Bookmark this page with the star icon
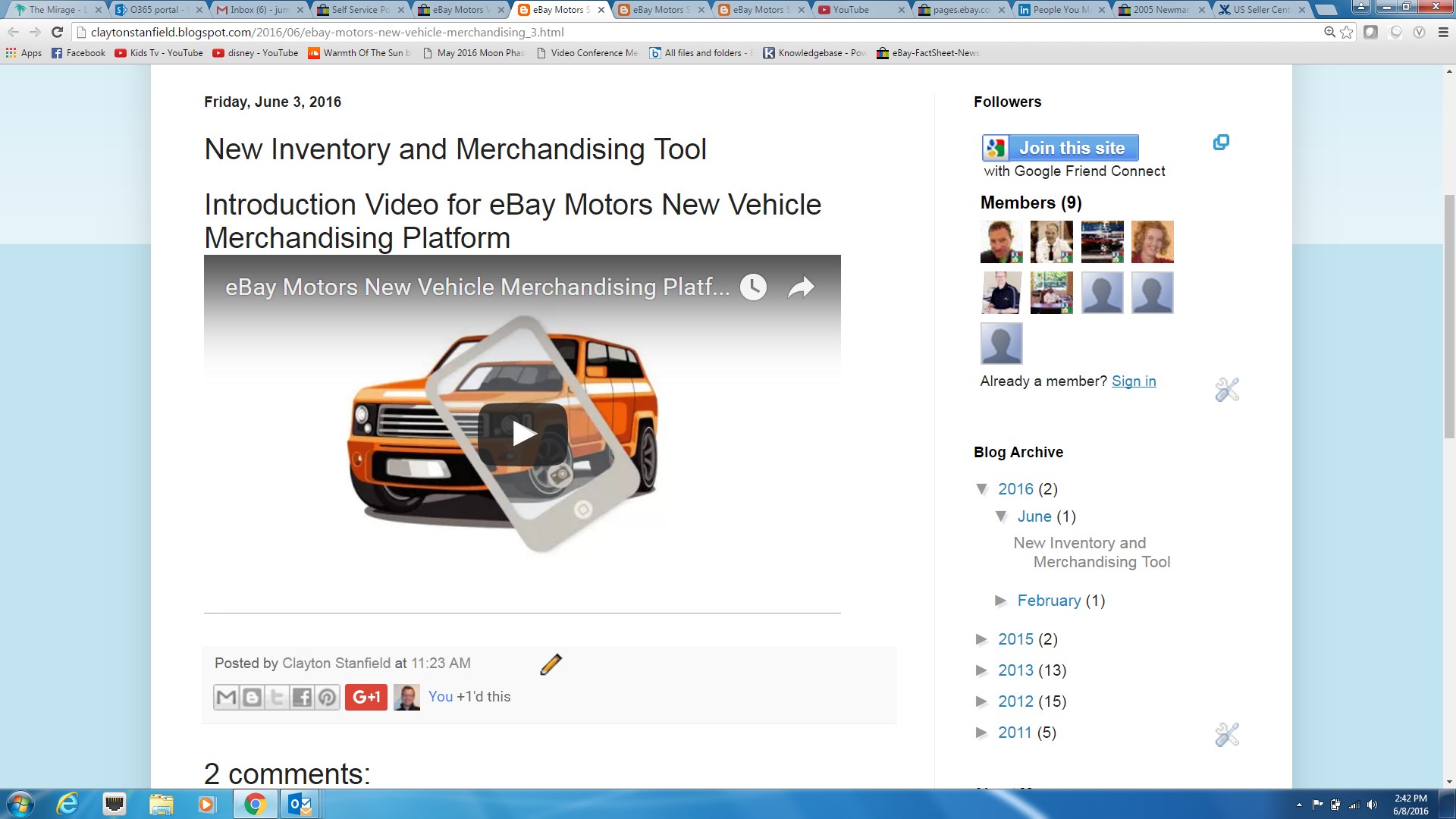Viewport: 1456px width, 819px height. (1346, 32)
